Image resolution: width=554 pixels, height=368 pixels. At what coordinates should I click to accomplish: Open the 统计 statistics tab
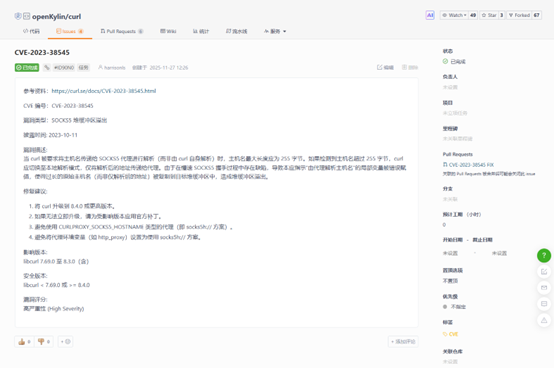coord(201,31)
